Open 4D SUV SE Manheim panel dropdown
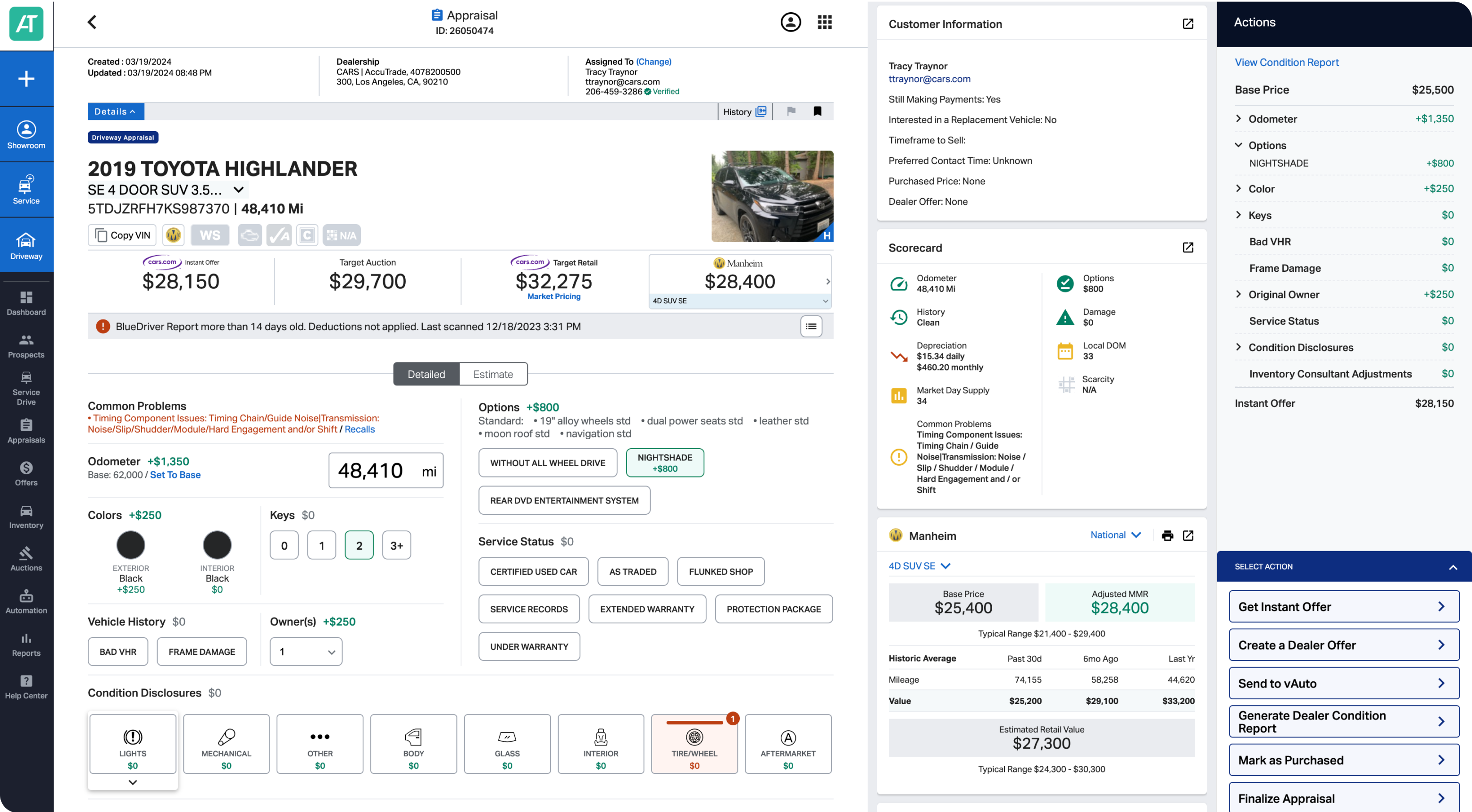The image size is (1472, 812). [919, 566]
